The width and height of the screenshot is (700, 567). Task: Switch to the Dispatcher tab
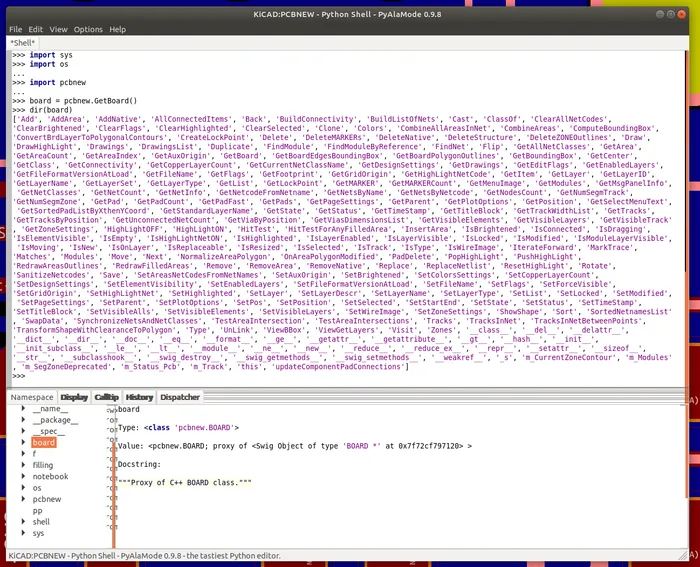pyautogui.click(x=180, y=397)
